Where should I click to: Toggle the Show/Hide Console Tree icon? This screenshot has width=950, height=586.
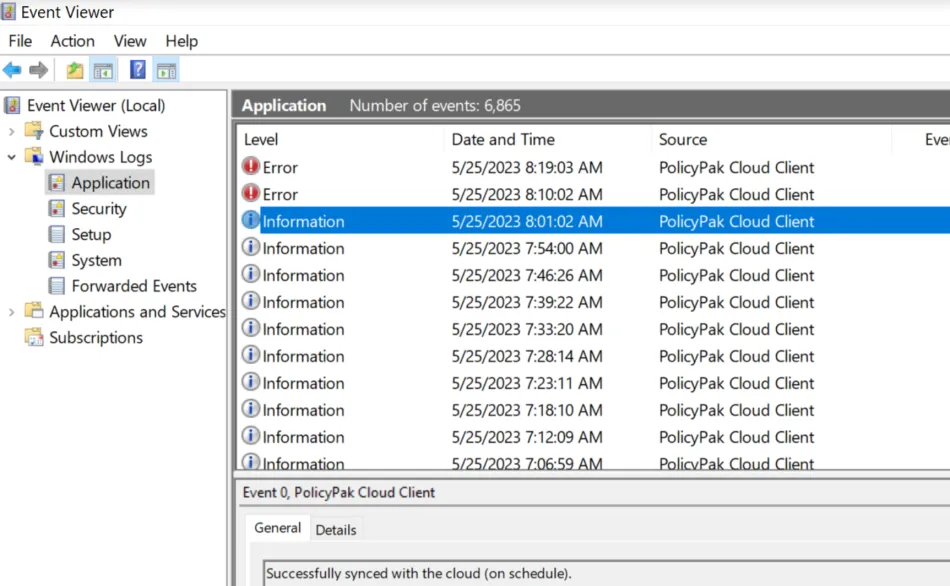(103, 70)
